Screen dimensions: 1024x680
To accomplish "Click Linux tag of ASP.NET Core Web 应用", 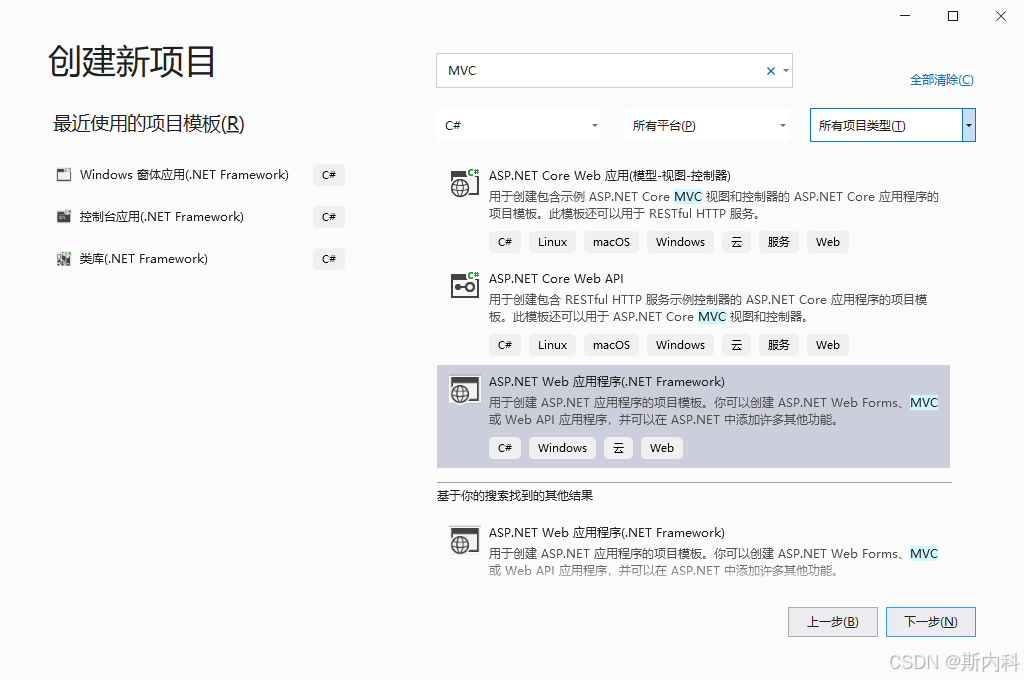I will (552, 242).
